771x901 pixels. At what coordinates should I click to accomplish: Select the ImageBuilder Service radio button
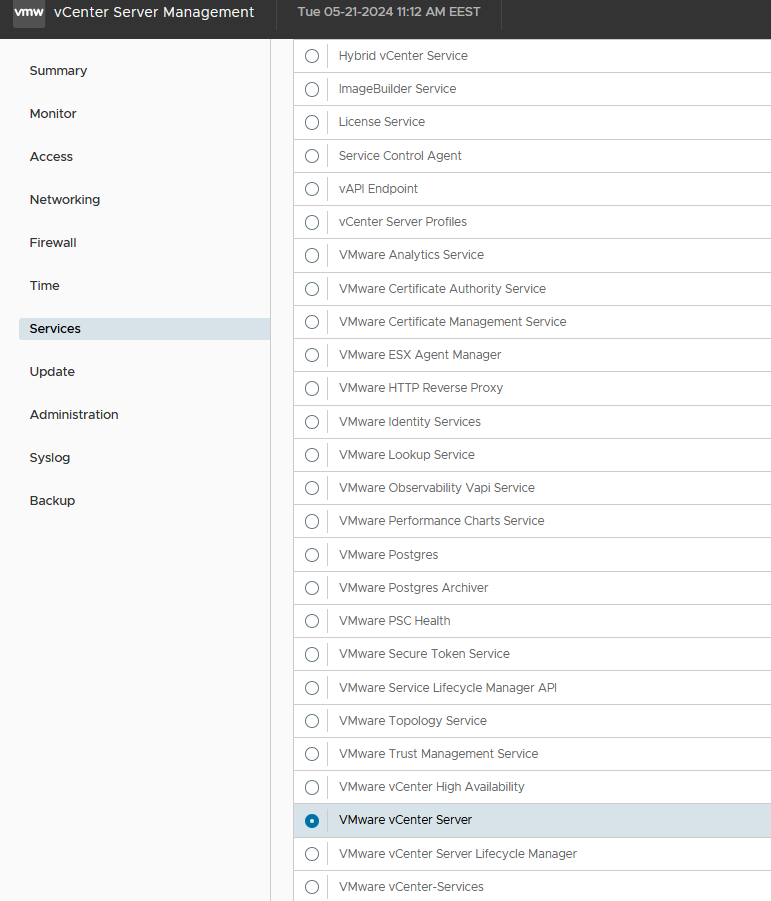tap(312, 89)
